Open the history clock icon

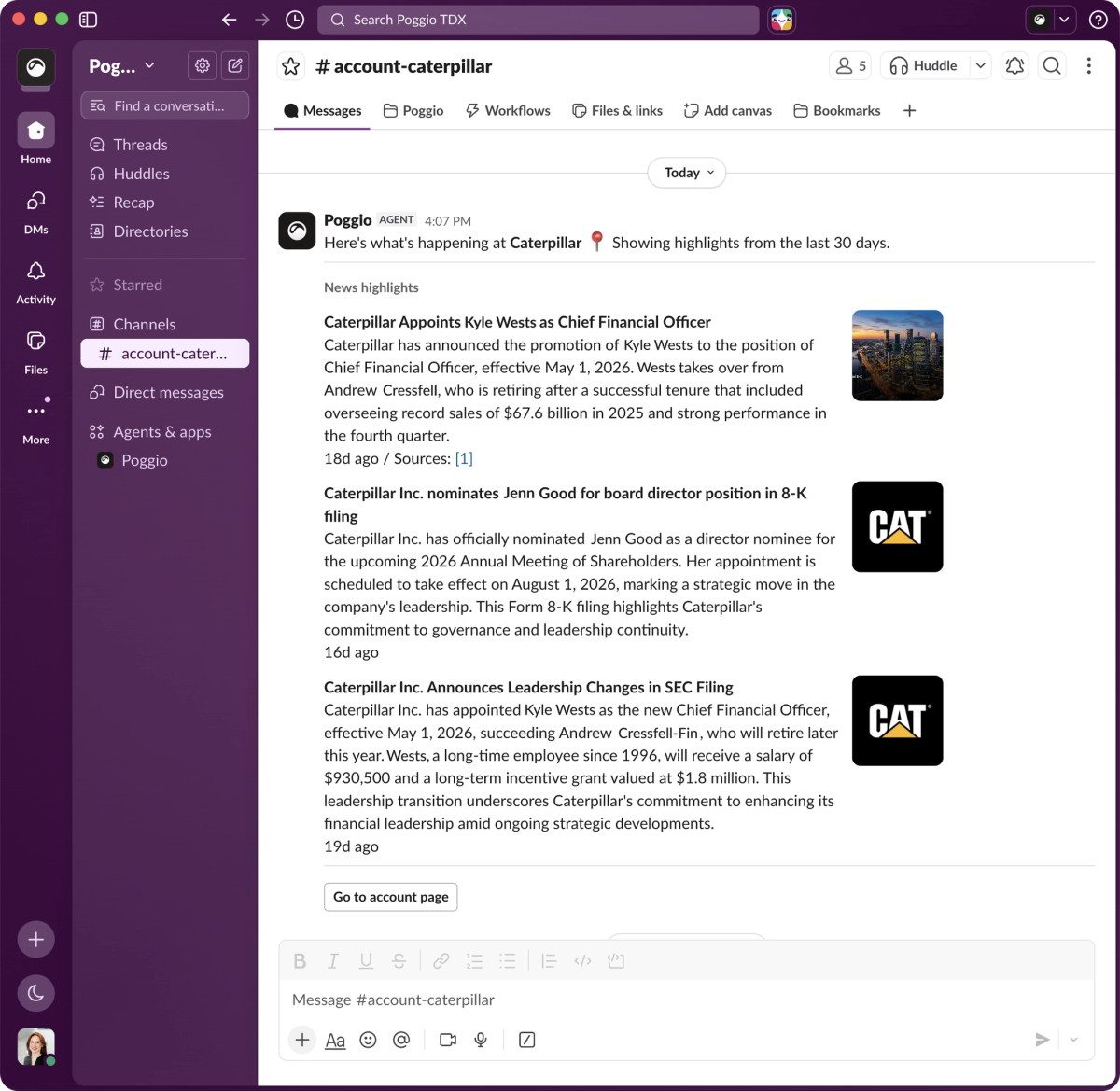[x=295, y=20]
